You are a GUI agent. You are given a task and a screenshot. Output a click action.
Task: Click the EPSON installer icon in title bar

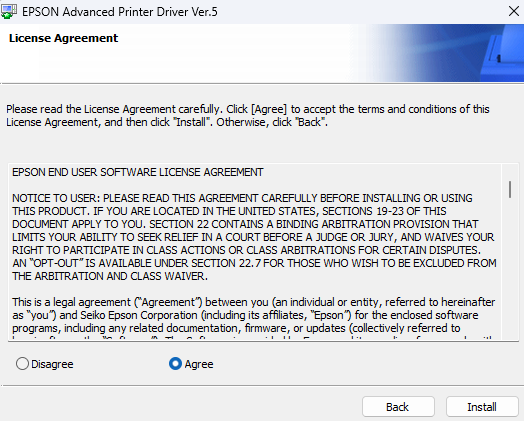coord(8,11)
